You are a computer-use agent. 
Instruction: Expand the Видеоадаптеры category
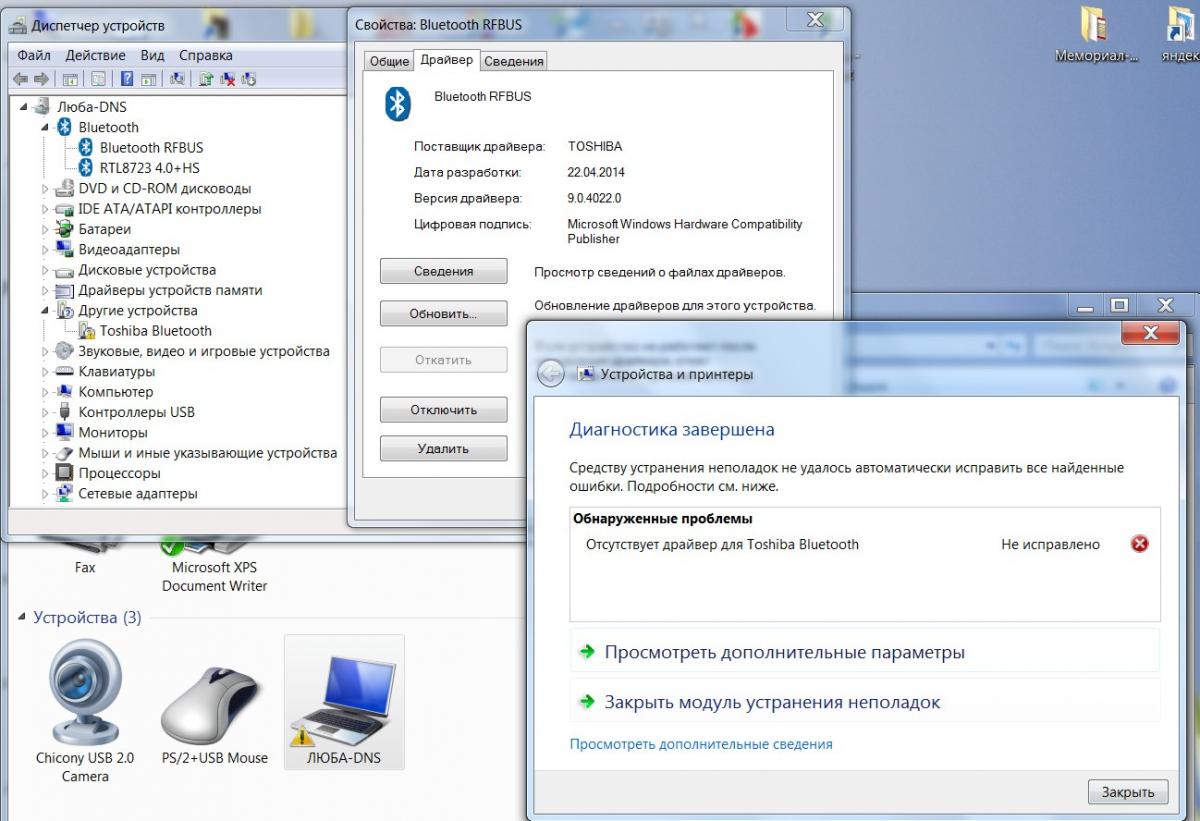click(45, 249)
